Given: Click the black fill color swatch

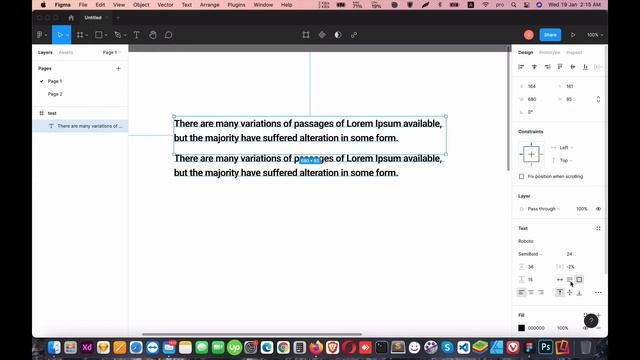Looking at the screenshot, I should [521, 328].
